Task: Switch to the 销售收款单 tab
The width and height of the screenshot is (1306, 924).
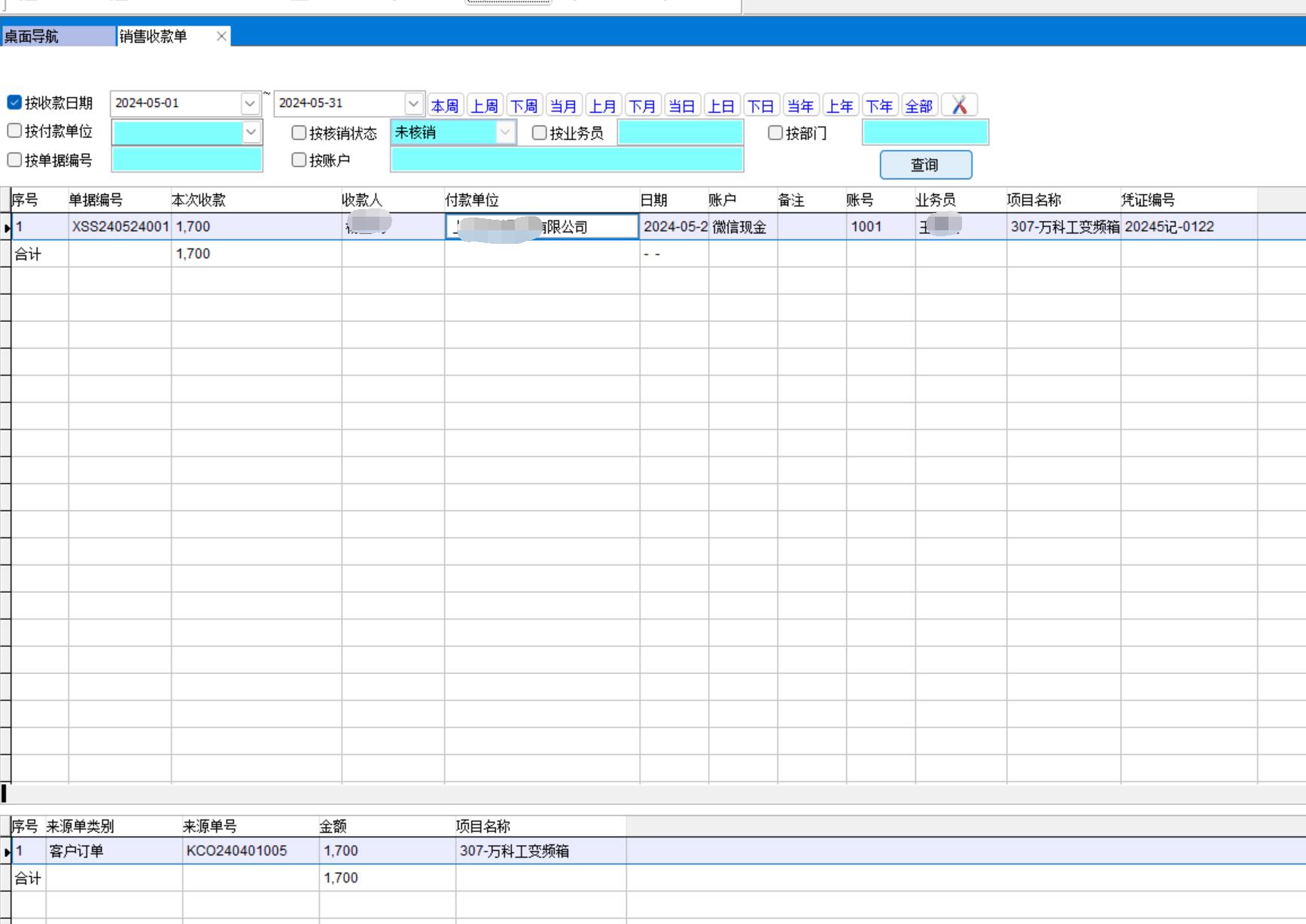Action: coord(154,36)
